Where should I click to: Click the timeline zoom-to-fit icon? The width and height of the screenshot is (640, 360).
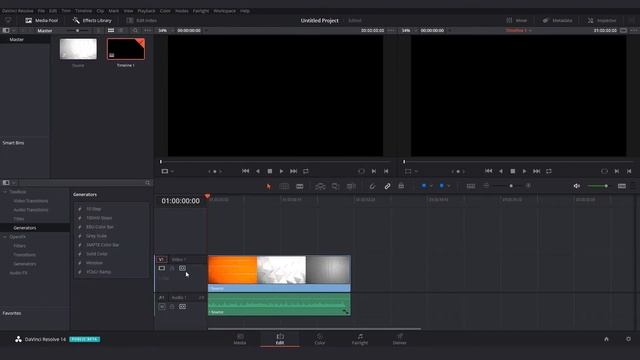(x=471, y=186)
